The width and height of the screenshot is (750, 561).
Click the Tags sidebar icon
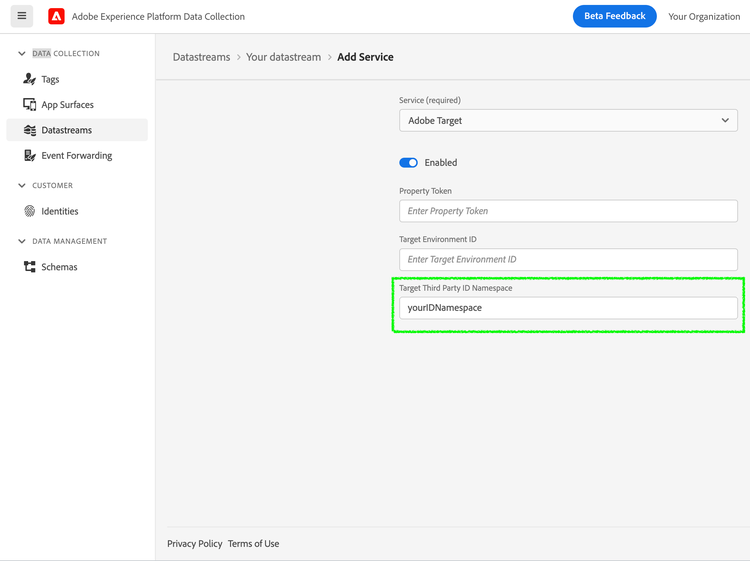click(30, 79)
